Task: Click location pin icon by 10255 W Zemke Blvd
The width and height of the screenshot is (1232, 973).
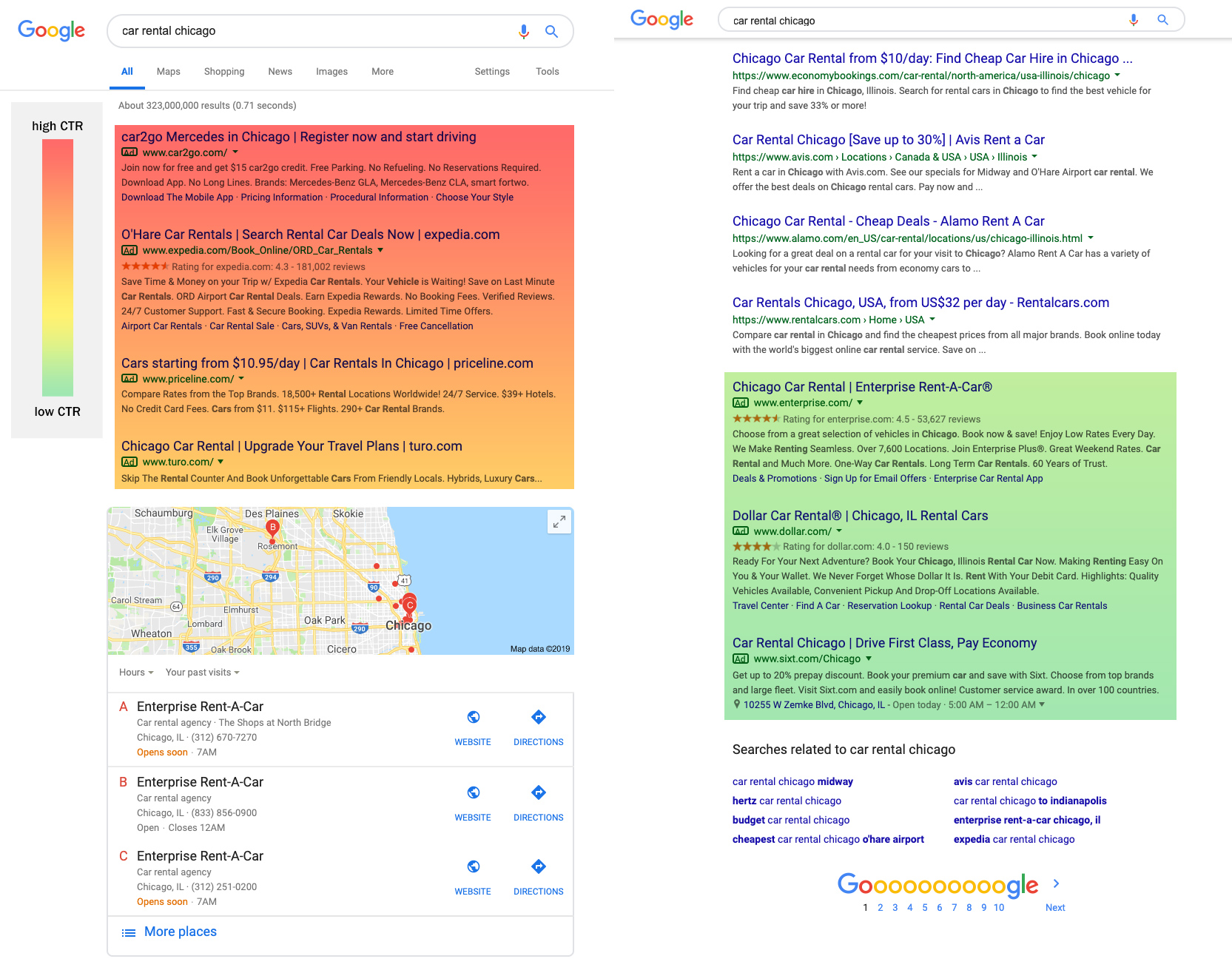Action: [x=737, y=704]
